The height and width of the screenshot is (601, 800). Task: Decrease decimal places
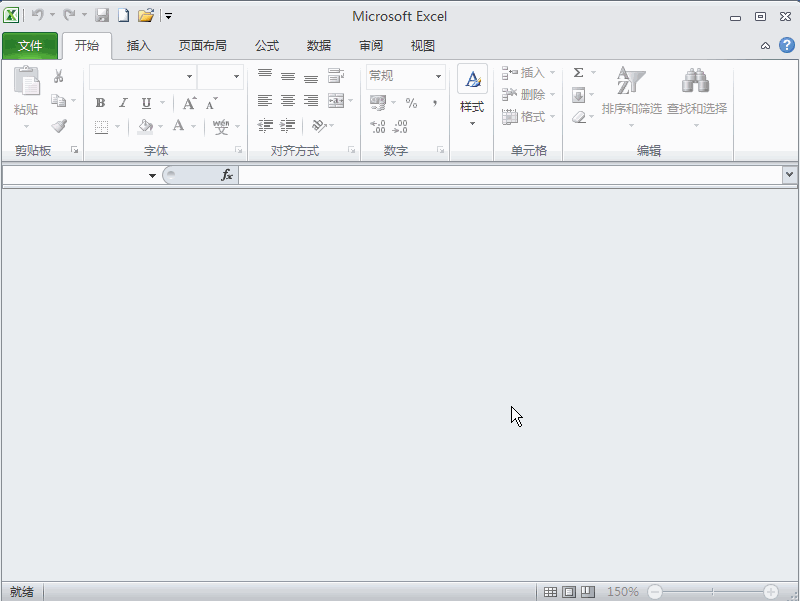pos(401,127)
